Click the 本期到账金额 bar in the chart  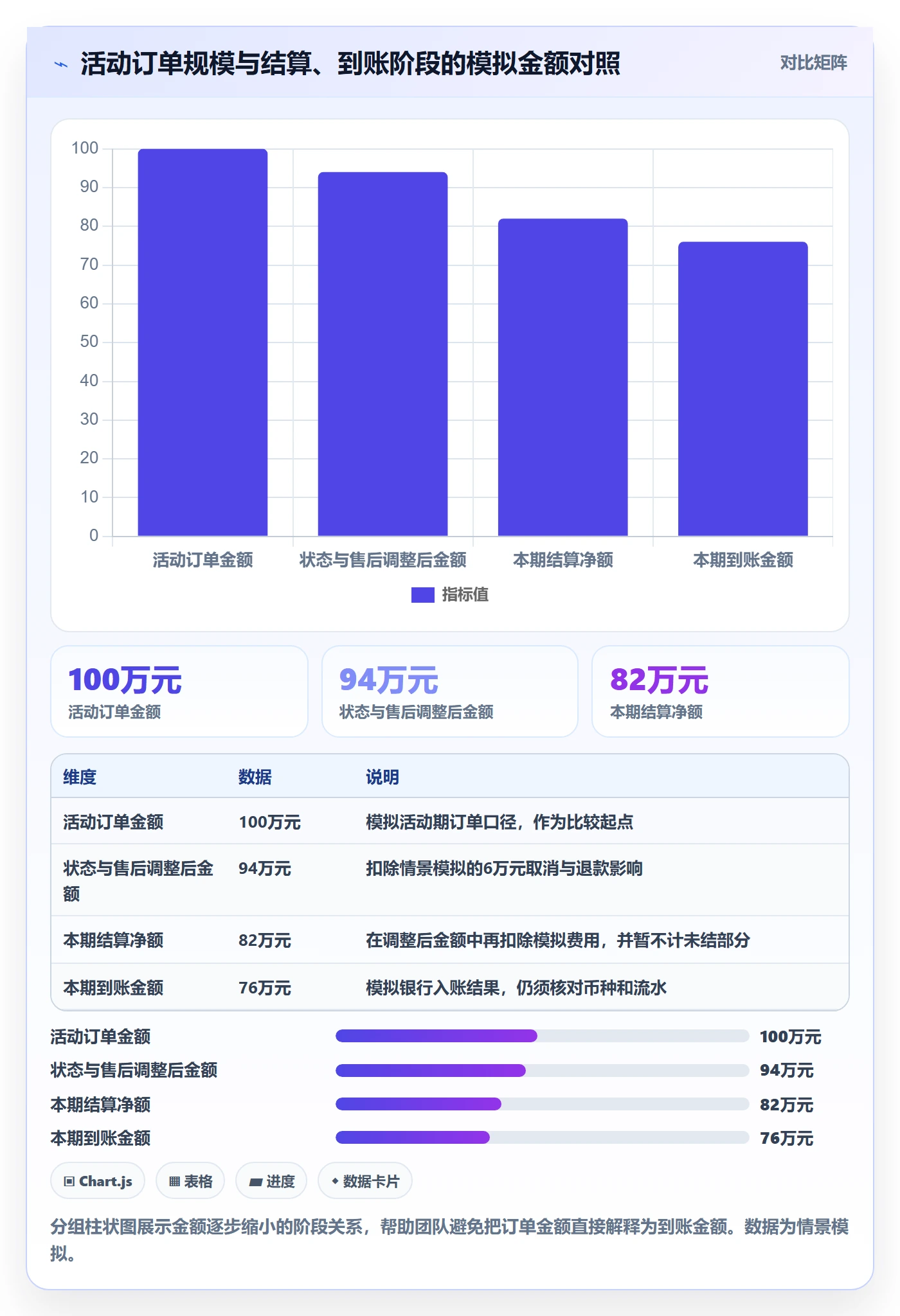[742, 389]
